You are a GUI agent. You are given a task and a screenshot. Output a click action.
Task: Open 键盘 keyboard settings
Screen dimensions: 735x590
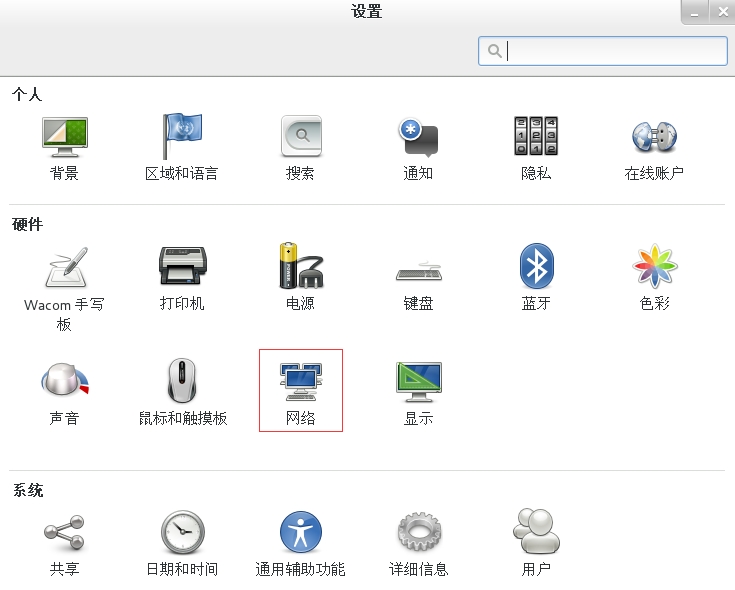419,285
